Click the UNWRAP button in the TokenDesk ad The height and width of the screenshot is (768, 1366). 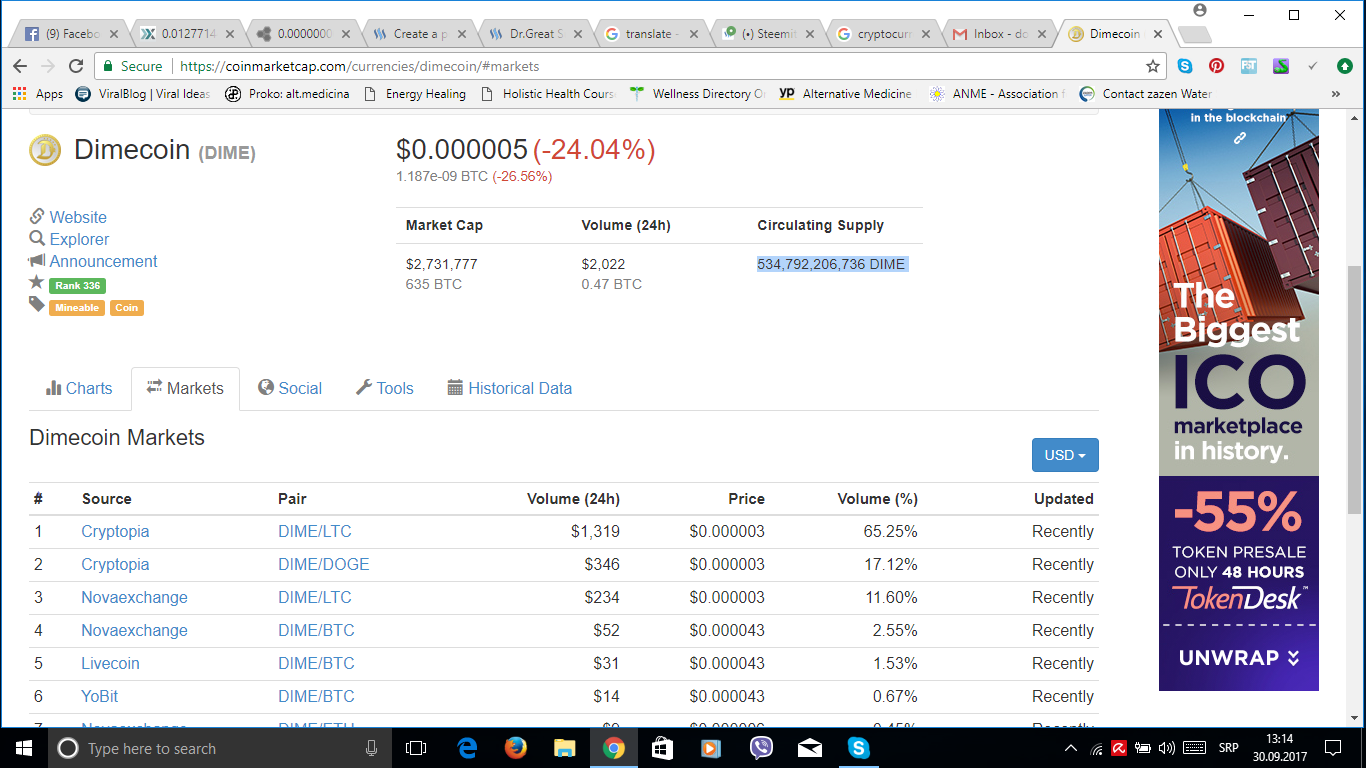point(1238,658)
